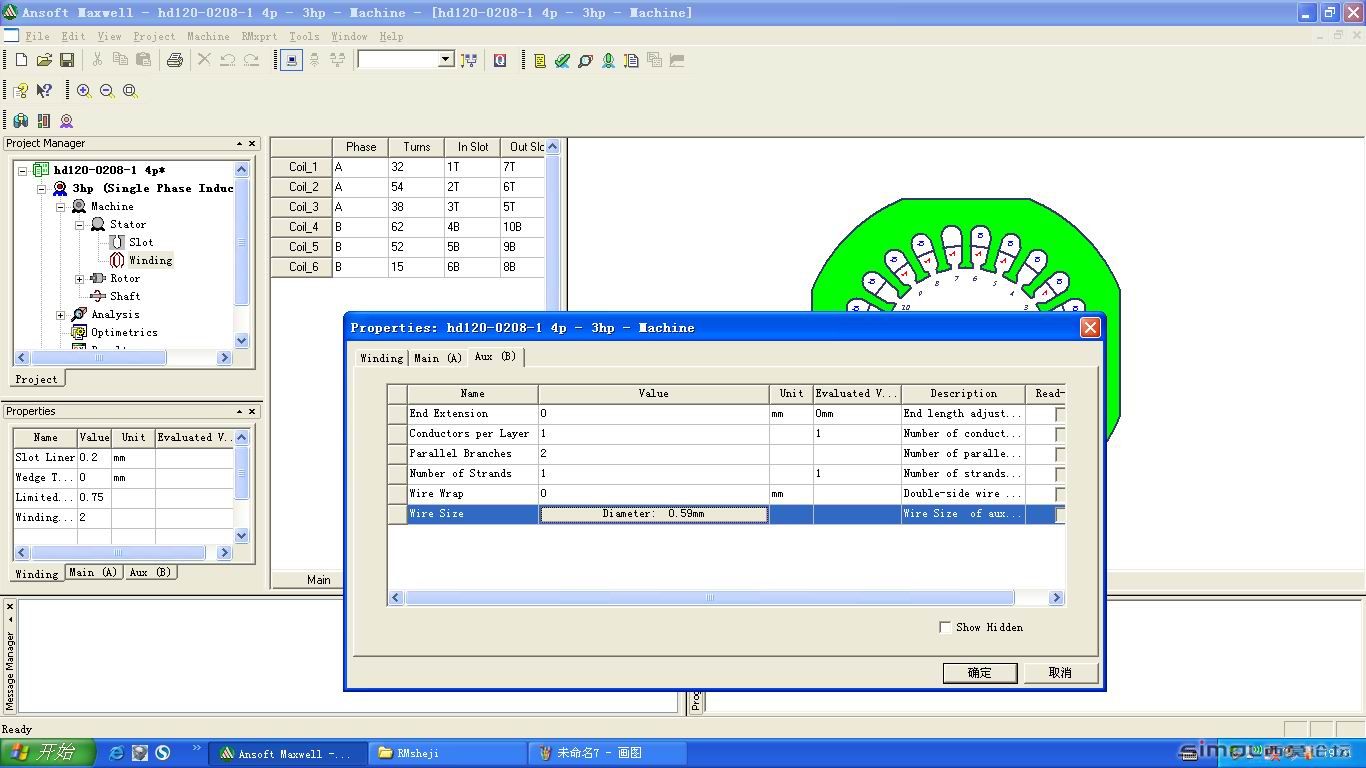
Task: Toggle Read-only checkbox for Conductors per Layer
Action: [x=1059, y=434]
